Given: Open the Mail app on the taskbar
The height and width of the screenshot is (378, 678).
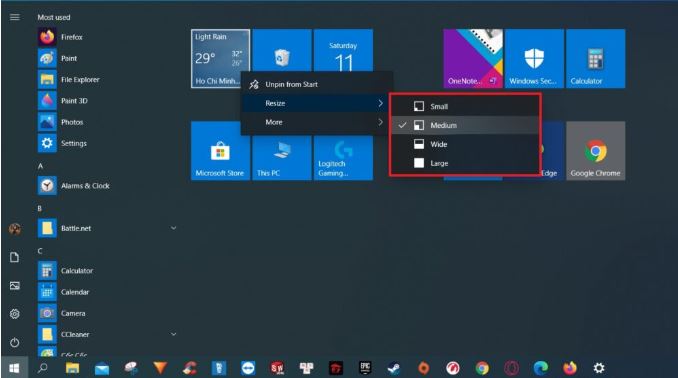Looking at the screenshot, I should (102, 368).
